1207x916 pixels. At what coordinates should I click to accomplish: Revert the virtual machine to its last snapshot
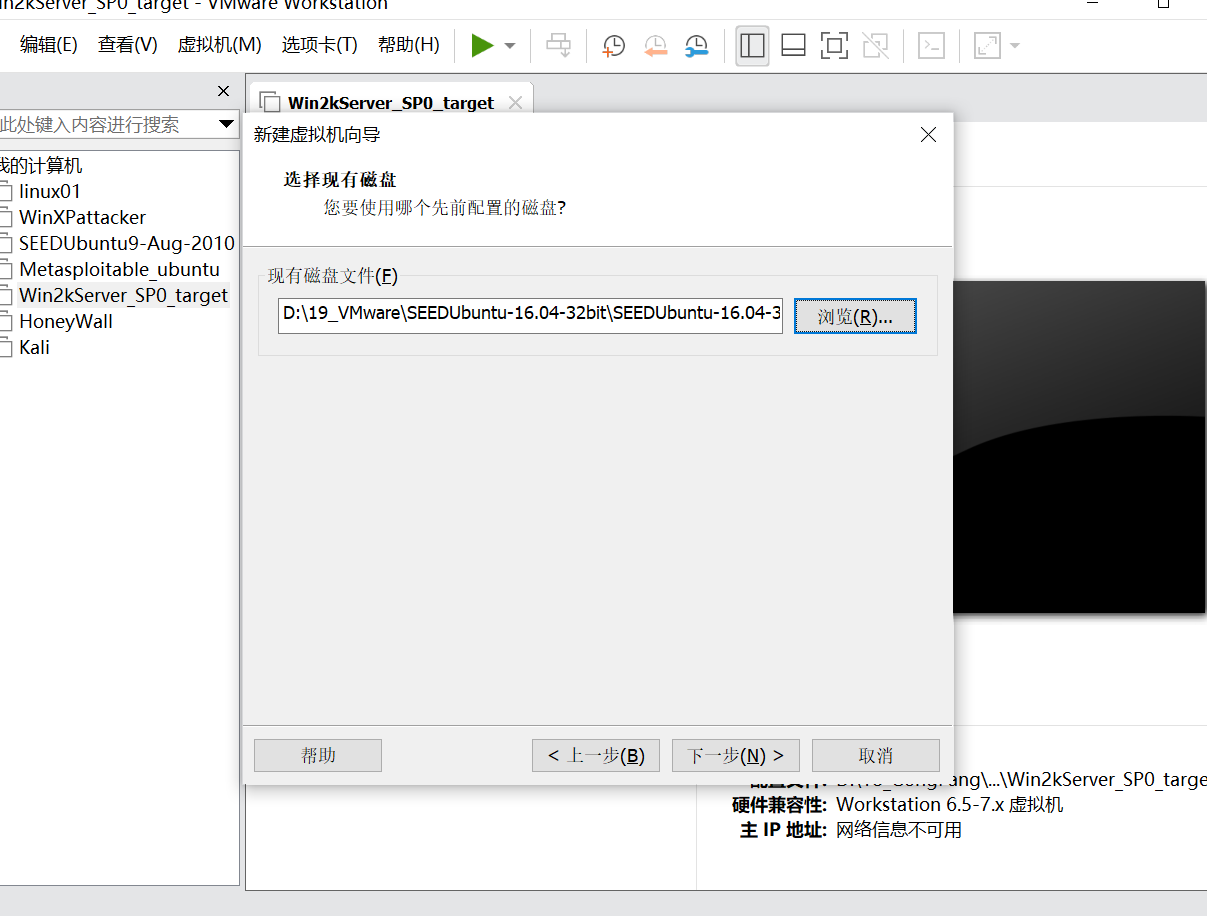point(655,46)
